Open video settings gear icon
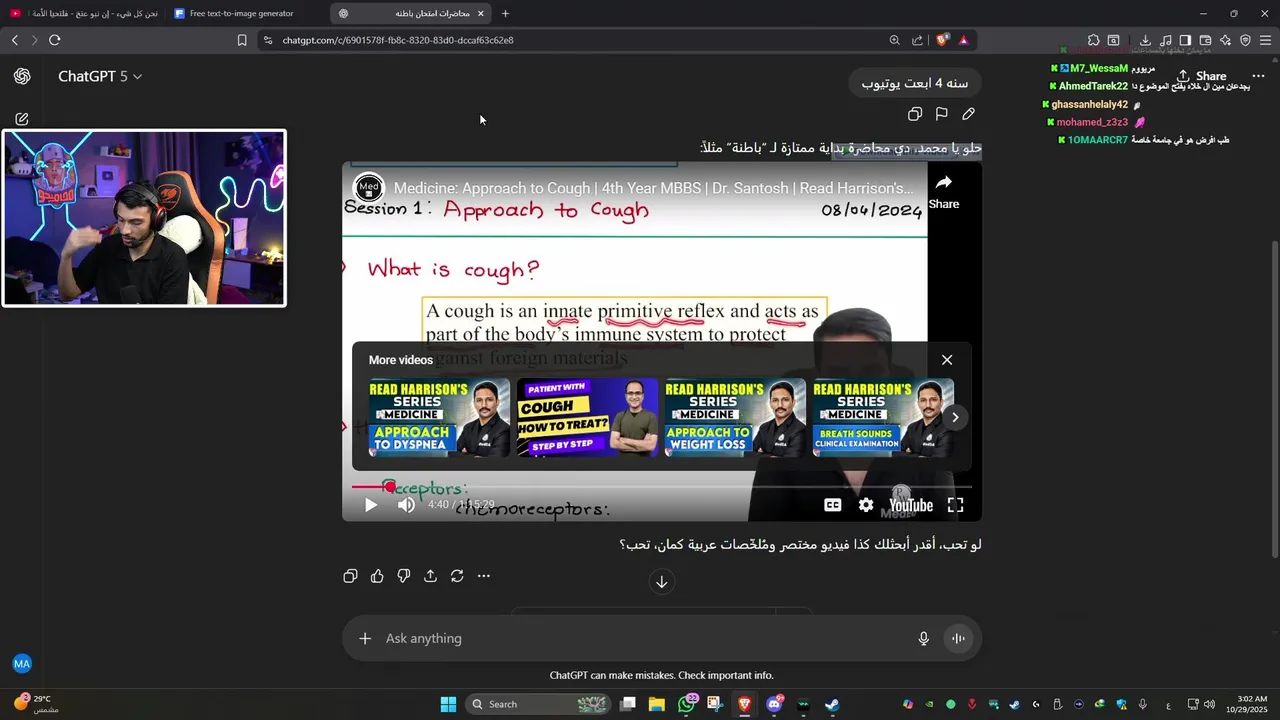Image resolution: width=1280 pixels, height=720 pixels. tap(866, 505)
